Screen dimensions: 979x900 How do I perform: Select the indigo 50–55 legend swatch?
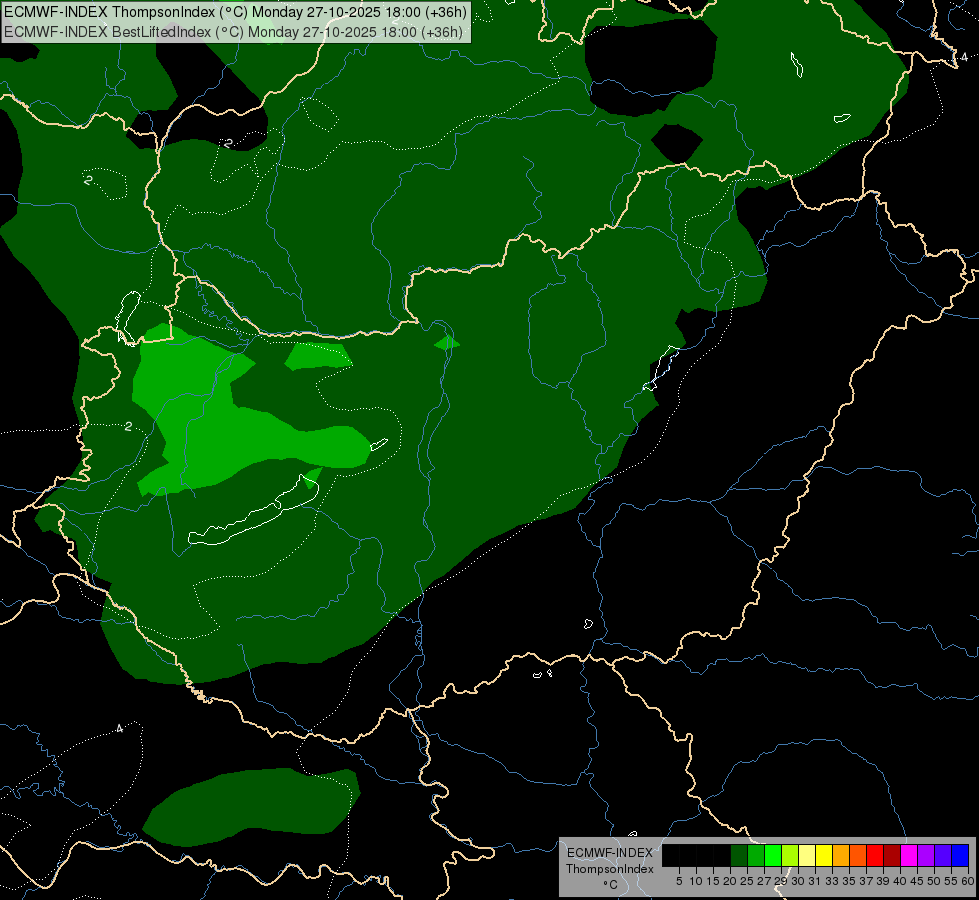coord(943,855)
